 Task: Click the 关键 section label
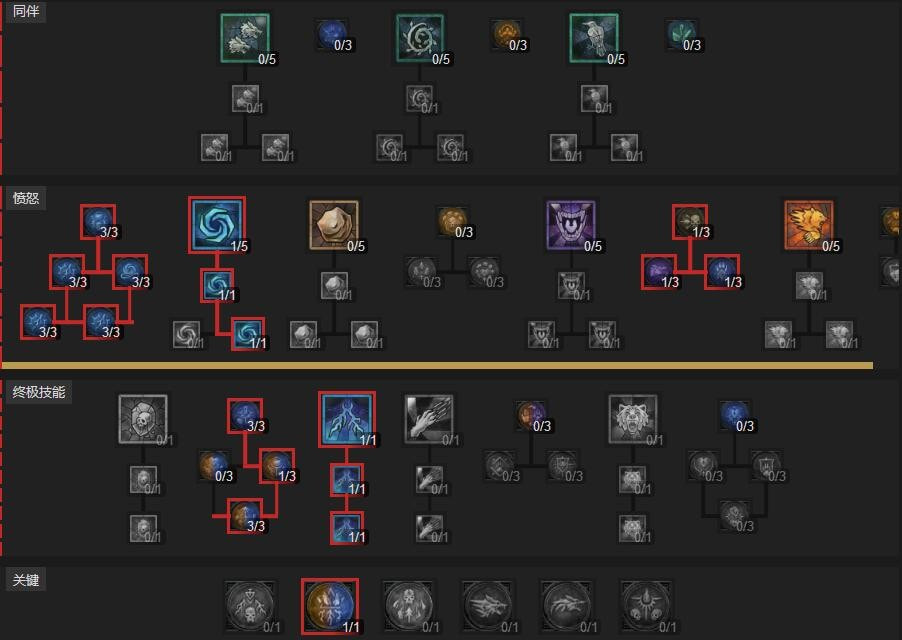coord(26,580)
